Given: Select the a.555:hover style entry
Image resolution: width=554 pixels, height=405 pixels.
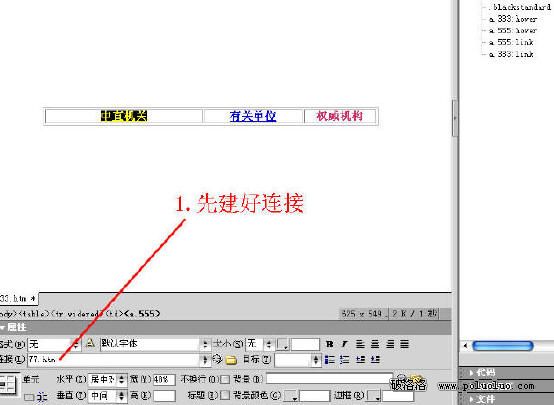Looking at the screenshot, I should [x=513, y=30].
